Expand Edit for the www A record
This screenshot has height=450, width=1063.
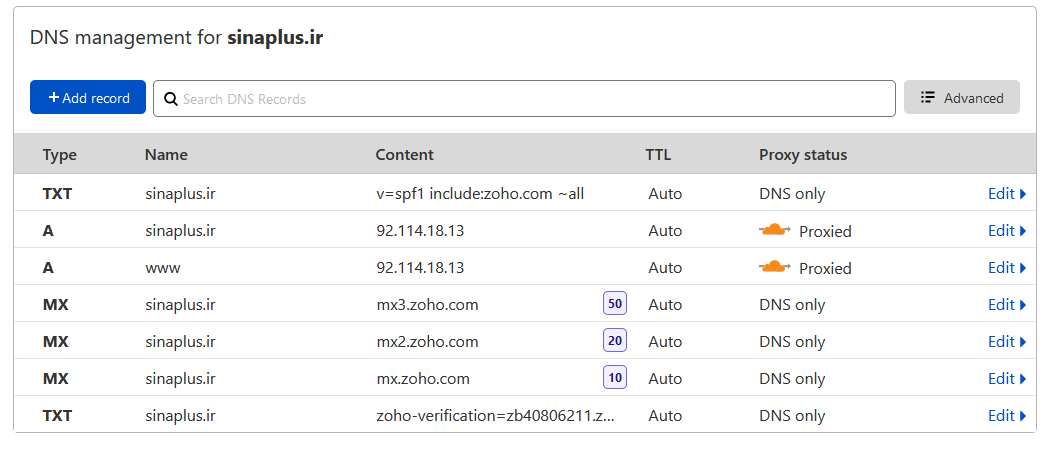[x=1006, y=267]
